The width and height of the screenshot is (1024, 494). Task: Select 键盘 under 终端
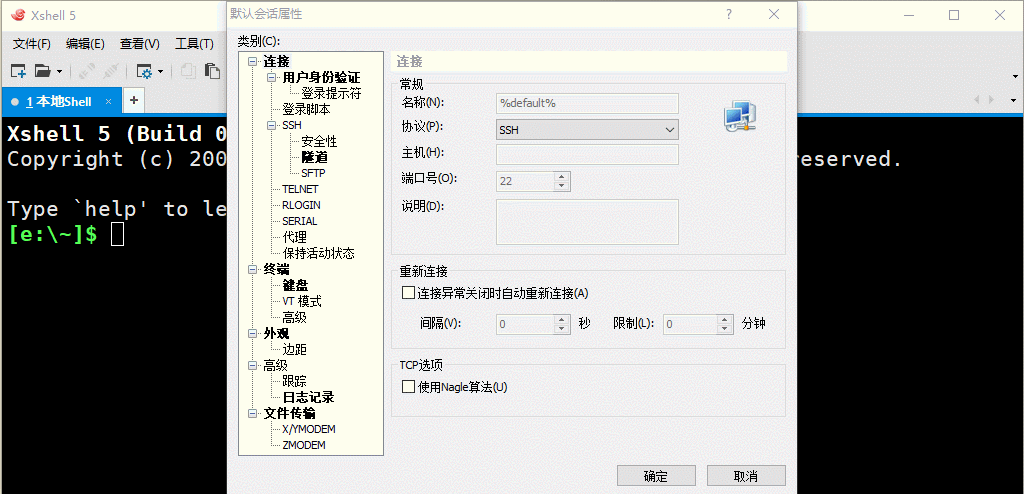pos(295,285)
